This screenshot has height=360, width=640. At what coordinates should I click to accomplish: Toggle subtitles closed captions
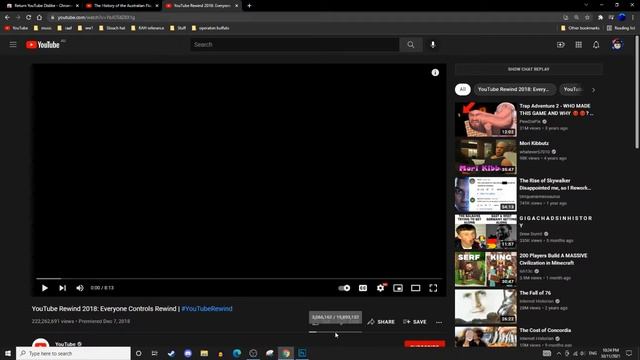coord(363,288)
